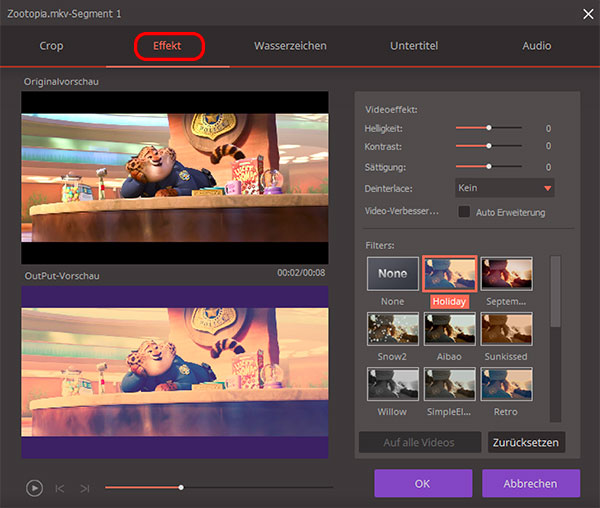The height and width of the screenshot is (508, 600).
Task: Apply the Snow2 filter
Action: click(x=393, y=329)
